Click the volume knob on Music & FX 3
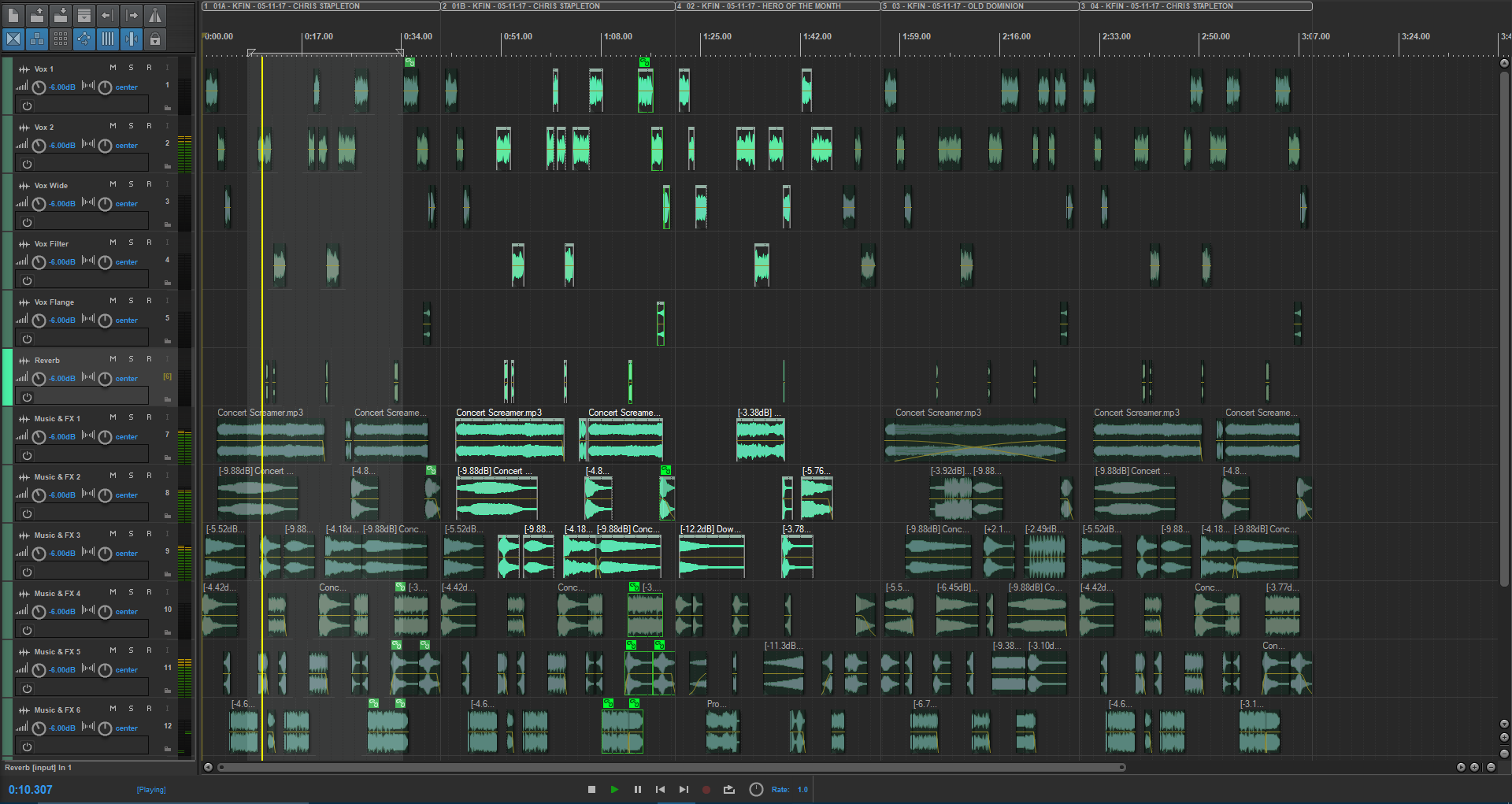Image resolution: width=1512 pixels, height=804 pixels. pos(39,554)
